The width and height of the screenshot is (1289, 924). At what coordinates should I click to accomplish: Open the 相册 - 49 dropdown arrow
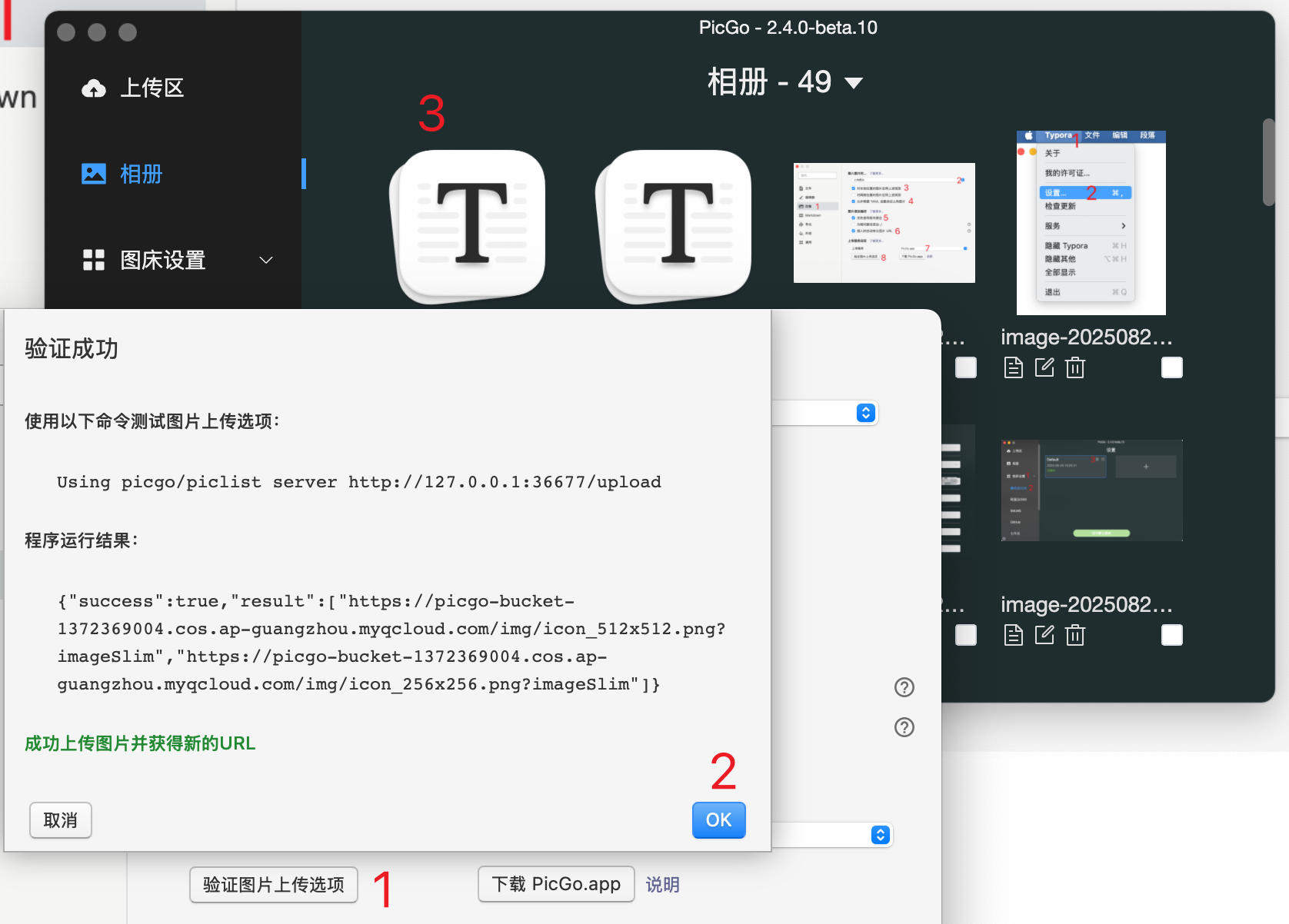pos(854,83)
